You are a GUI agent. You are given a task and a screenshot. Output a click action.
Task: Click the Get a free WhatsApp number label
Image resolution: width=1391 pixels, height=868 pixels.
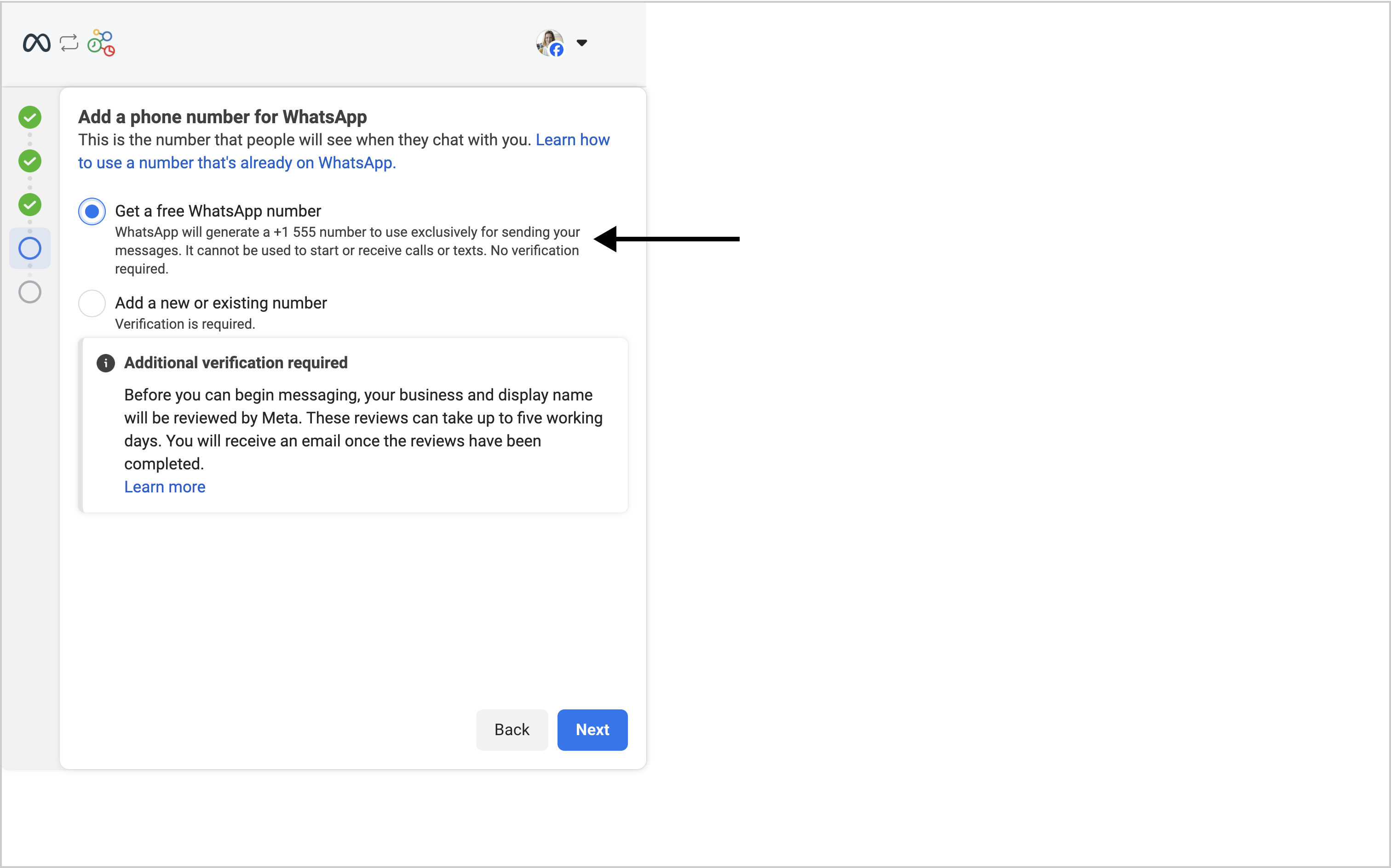click(218, 211)
